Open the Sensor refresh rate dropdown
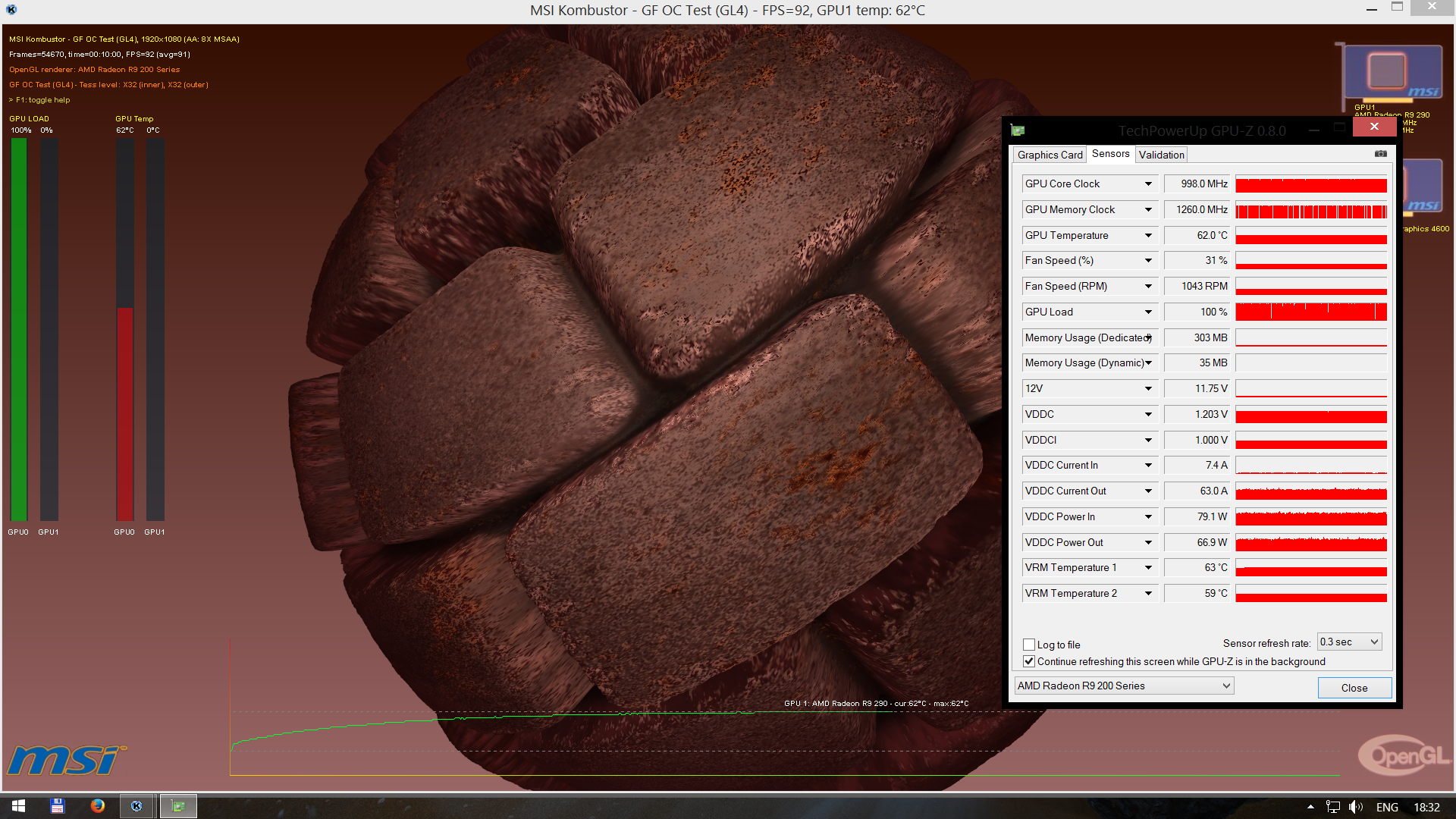The height and width of the screenshot is (819, 1456). click(1350, 642)
